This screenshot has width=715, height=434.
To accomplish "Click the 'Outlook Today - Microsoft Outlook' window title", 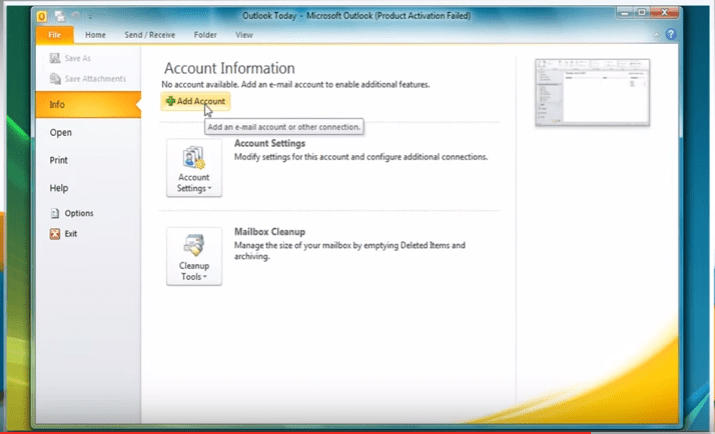I will 357,16.
